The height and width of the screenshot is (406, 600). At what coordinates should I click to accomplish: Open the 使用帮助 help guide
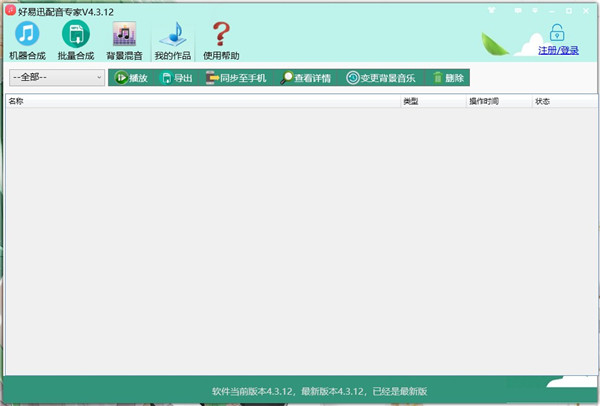point(221,40)
